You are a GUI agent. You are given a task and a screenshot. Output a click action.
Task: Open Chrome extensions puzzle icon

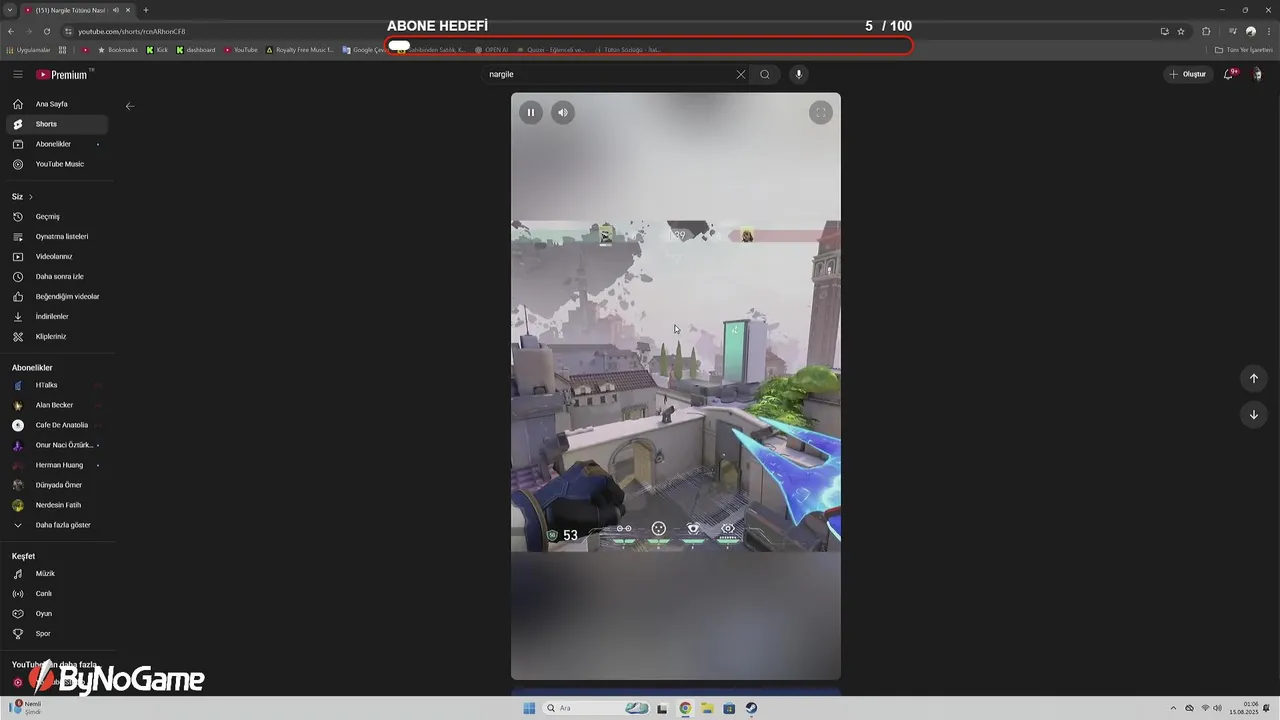point(1206,31)
